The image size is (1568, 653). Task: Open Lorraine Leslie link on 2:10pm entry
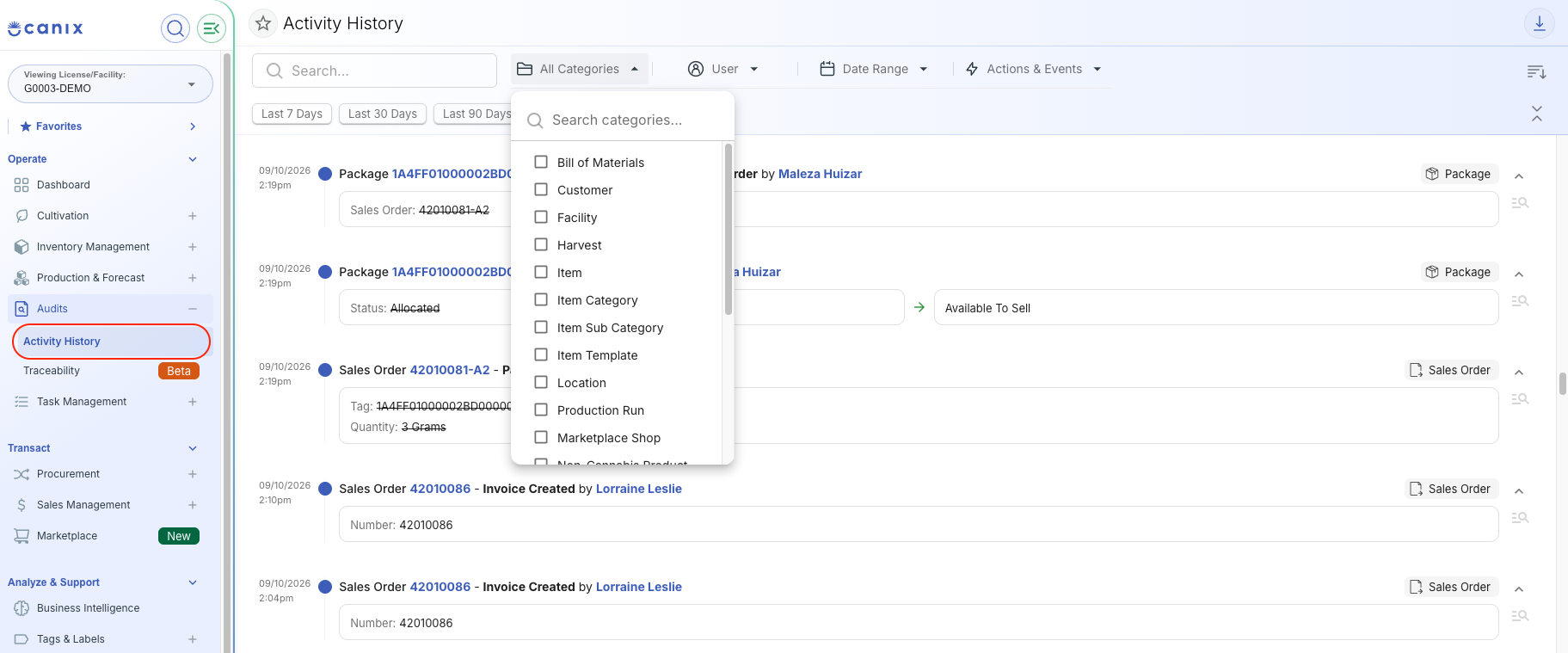click(x=639, y=489)
